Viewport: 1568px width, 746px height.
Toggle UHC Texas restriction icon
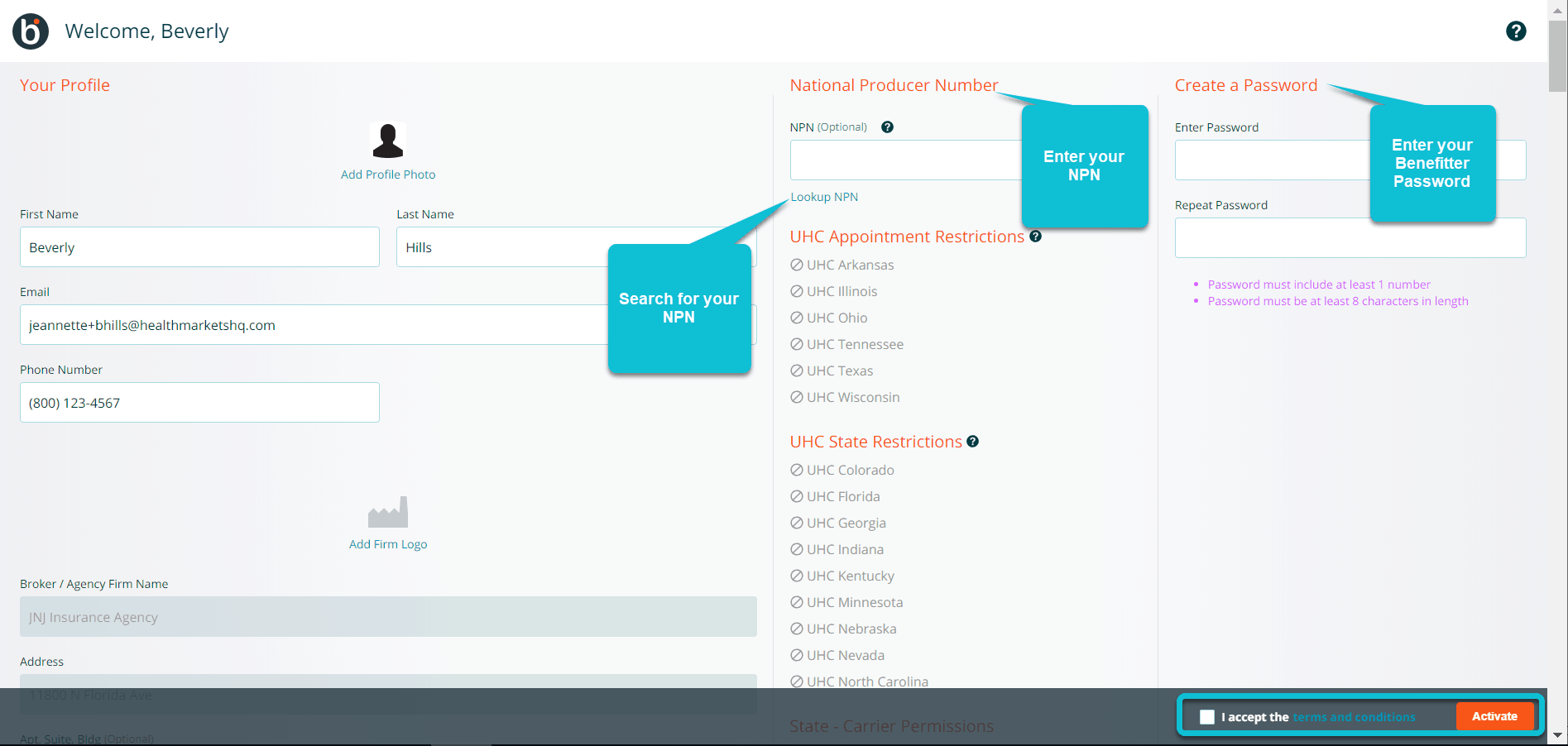tap(797, 371)
